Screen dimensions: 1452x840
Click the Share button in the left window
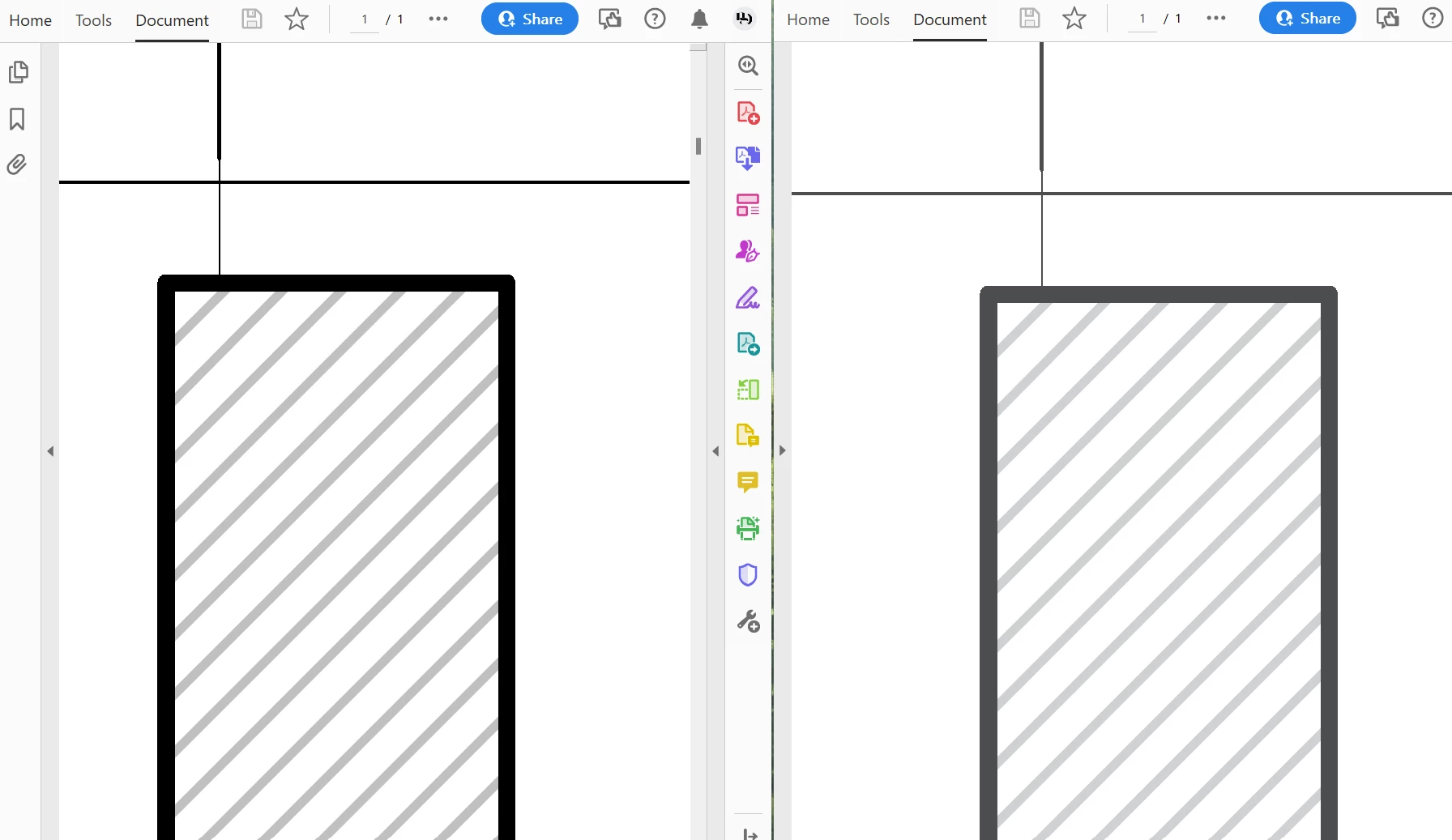[x=530, y=19]
